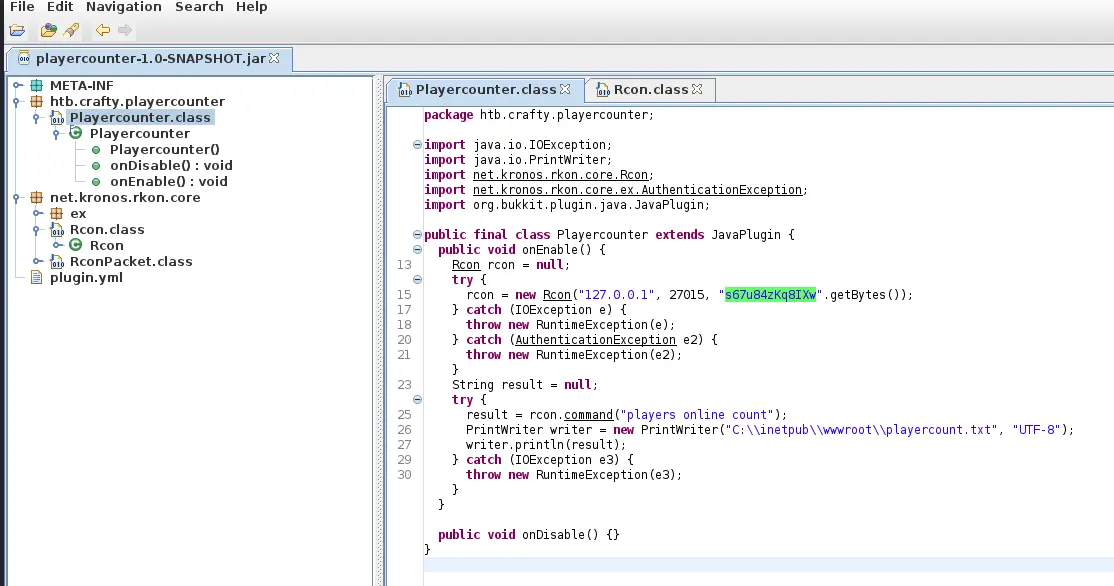The width and height of the screenshot is (1114, 586).
Task: Open the Search menu
Action: coord(199,7)
